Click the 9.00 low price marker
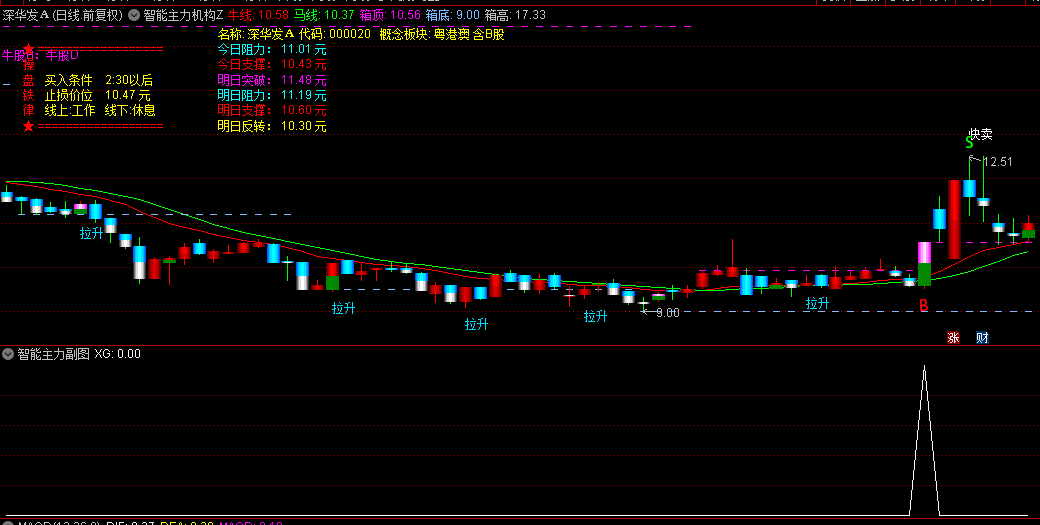 (x=666, y=312)
